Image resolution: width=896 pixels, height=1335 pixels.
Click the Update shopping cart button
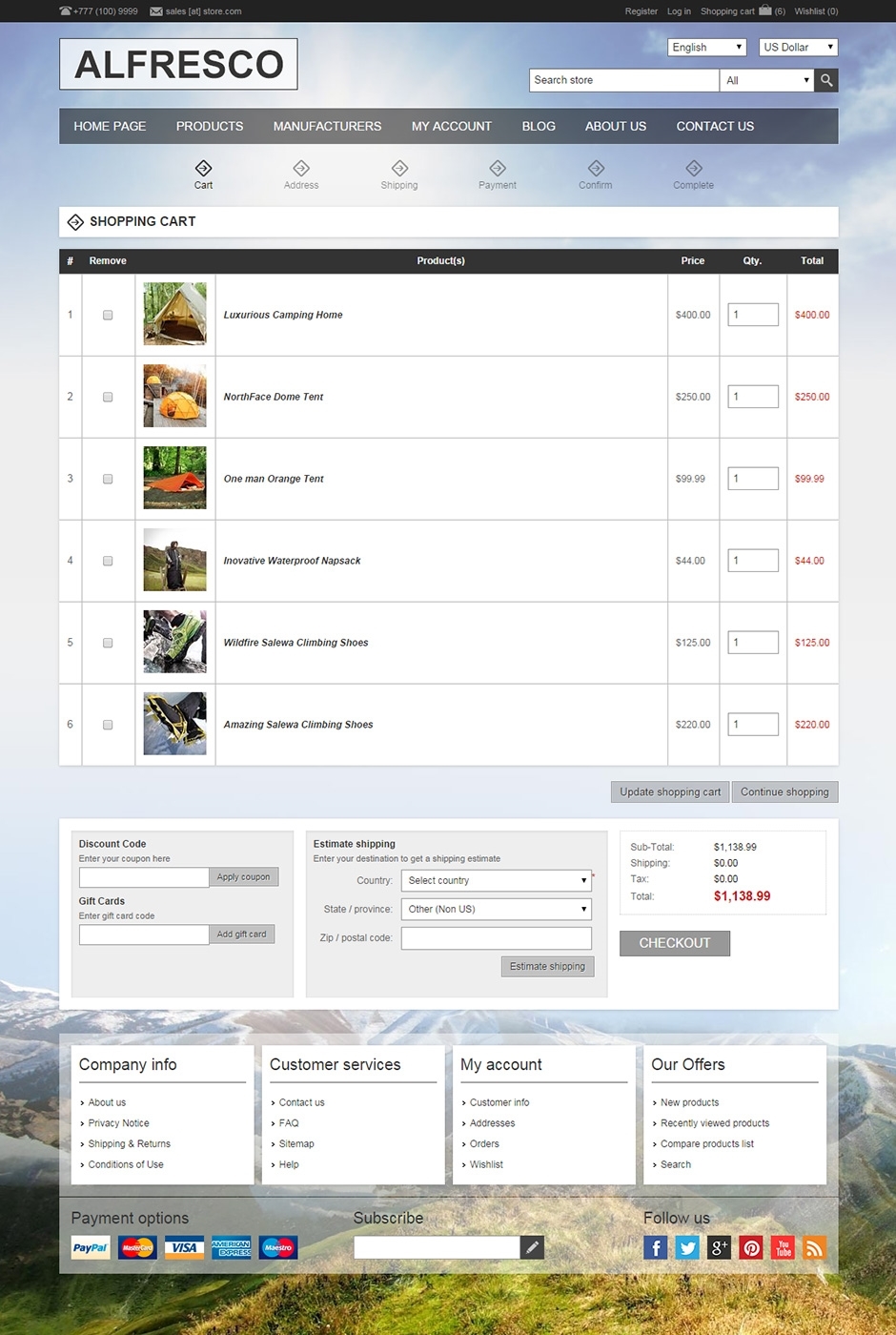(x=670, y=791)
